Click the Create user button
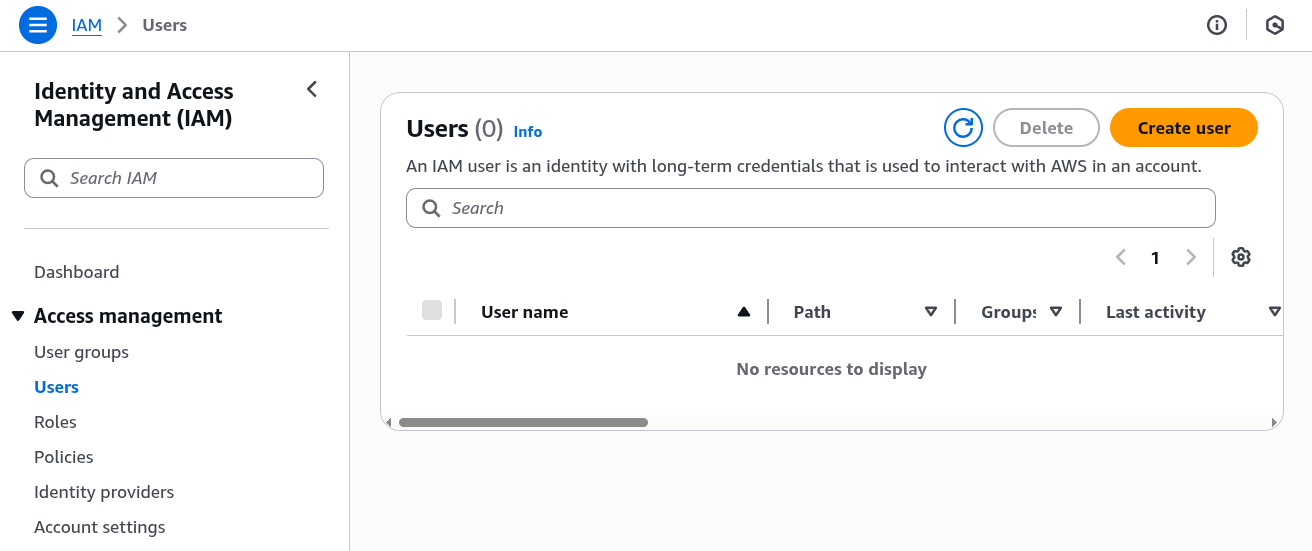1312x551 pixels. pos(1183,128)
